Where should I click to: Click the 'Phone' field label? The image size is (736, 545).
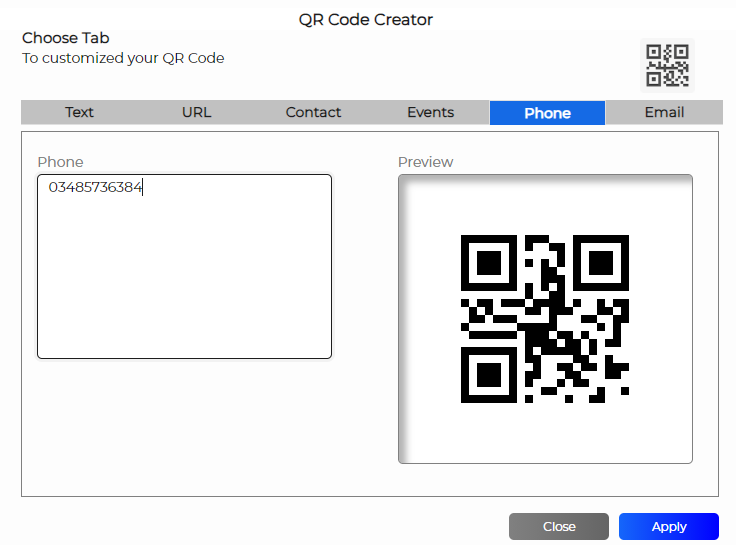pos(61,162)
